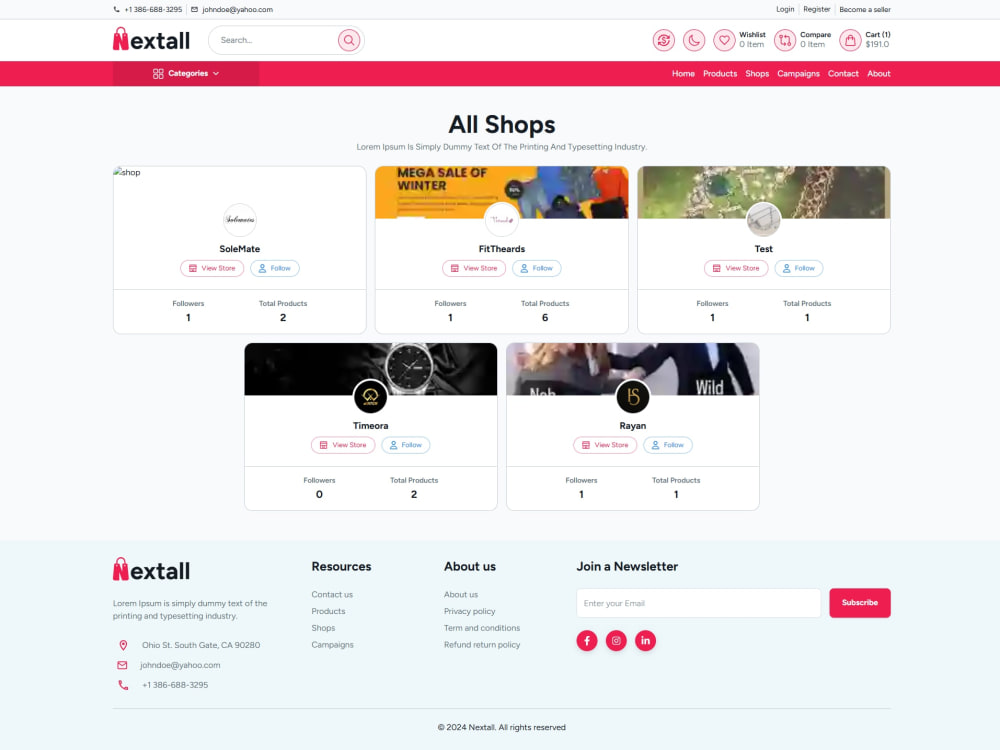Click Cart (1) $191.0 text
Screen dimensions: 1000x750
[x=878, y=40]
